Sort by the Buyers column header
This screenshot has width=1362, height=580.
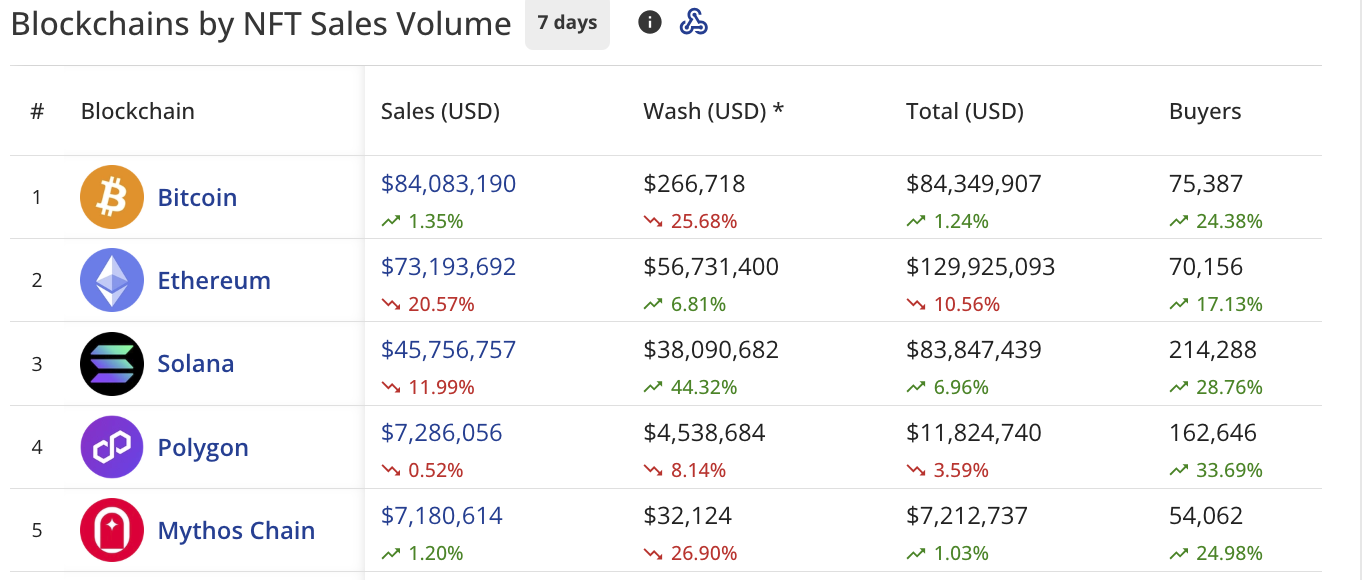tap(1205, 111)
